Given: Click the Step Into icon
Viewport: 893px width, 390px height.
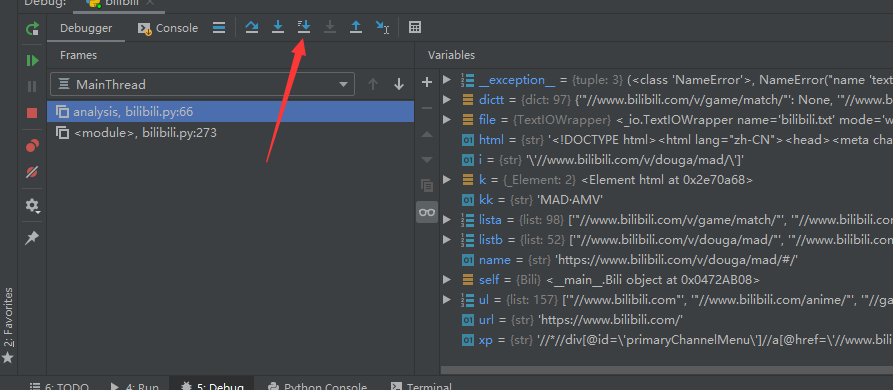Looking at the screenshot, I should [278, 27].
